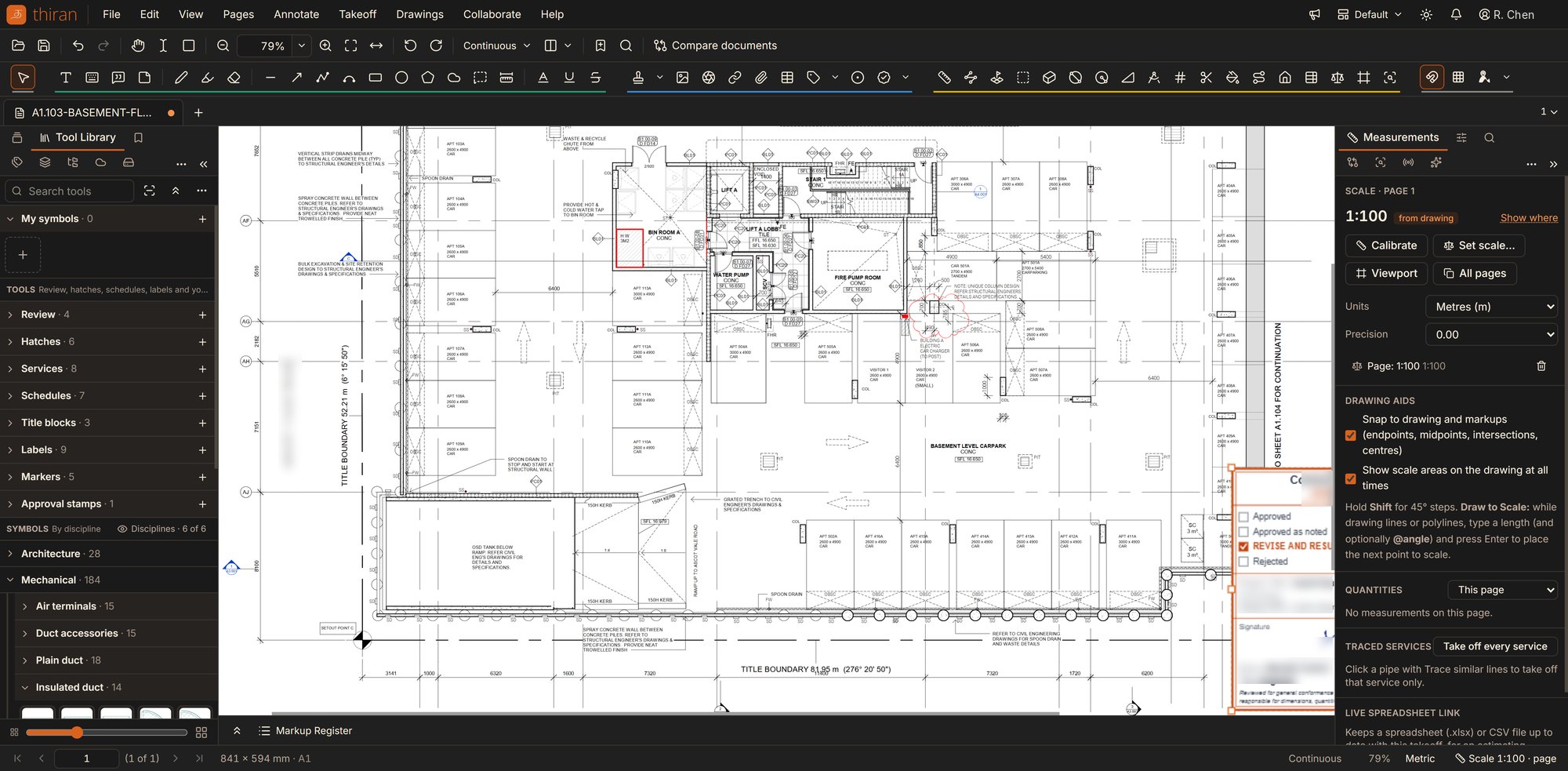Tick the Approved checkbox in stamp
The height and width of the screenshot is (771, 1568).
[x=1243, y=517]
